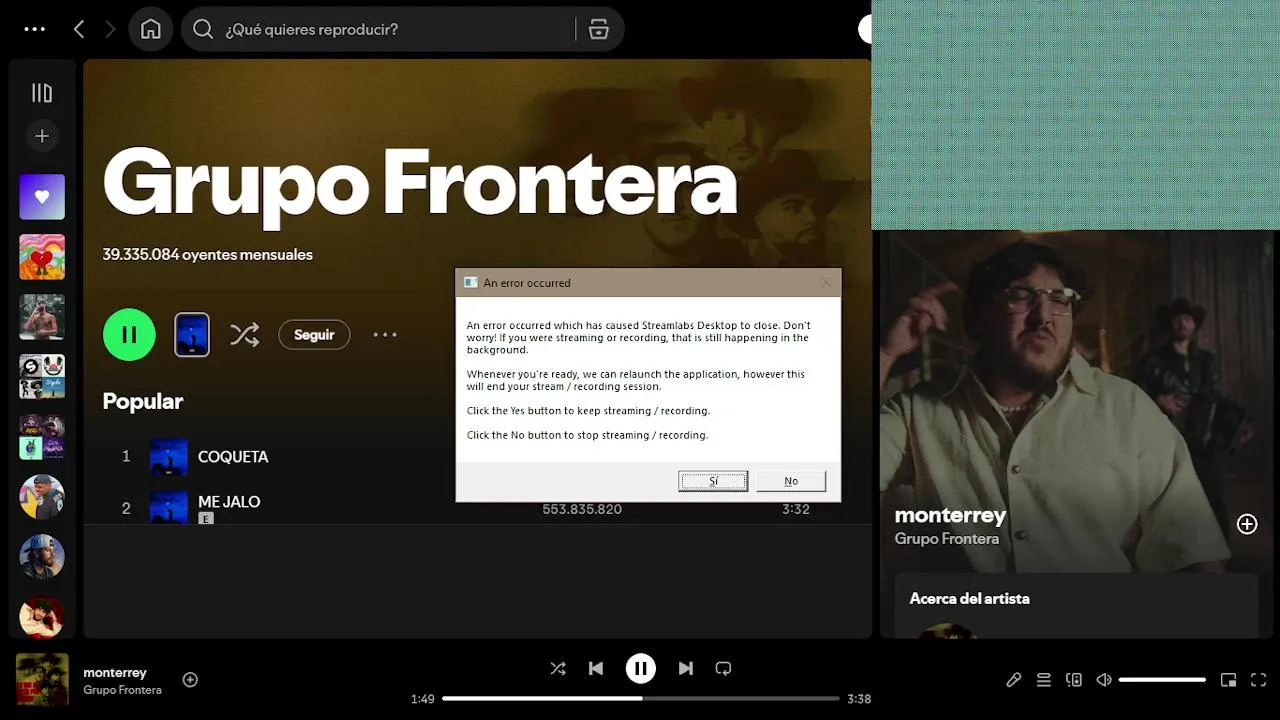The image size is (1280, 720).
Task: Go back with the left arrow
Action: [79, 29]
